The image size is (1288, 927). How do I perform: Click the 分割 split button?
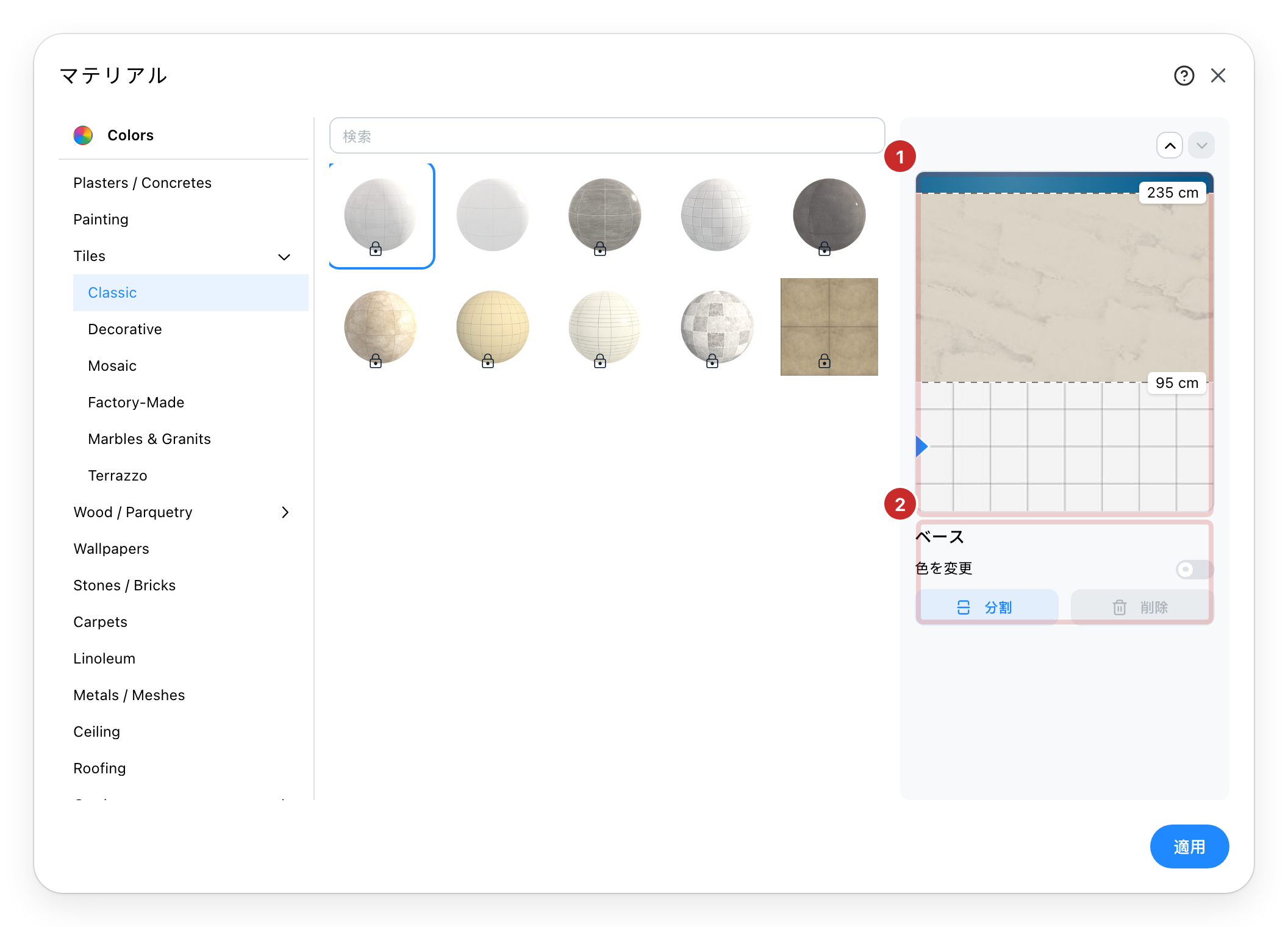point(987,607)
